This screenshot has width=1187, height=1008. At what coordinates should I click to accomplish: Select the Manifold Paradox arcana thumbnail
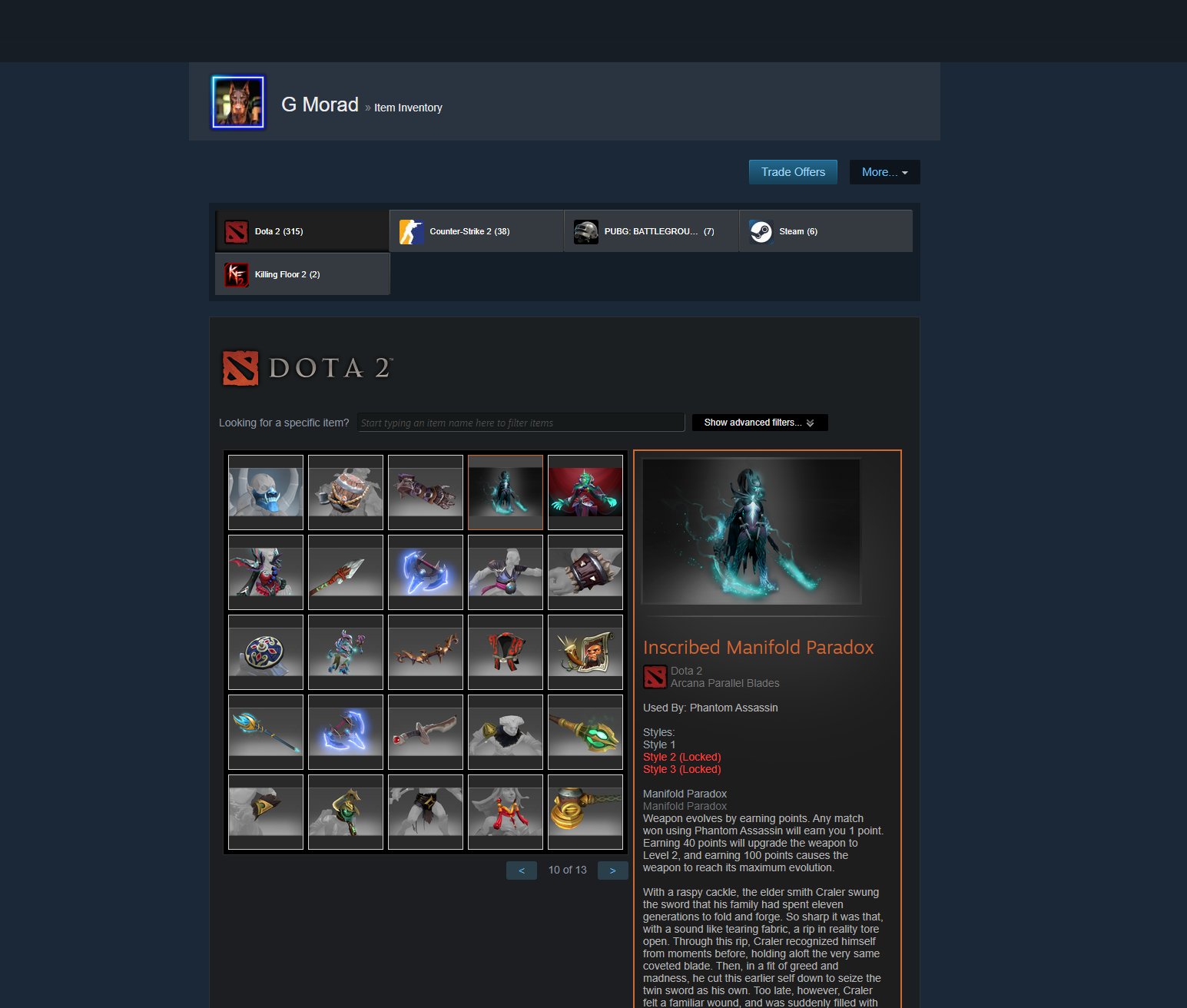[x=506, y=492]
